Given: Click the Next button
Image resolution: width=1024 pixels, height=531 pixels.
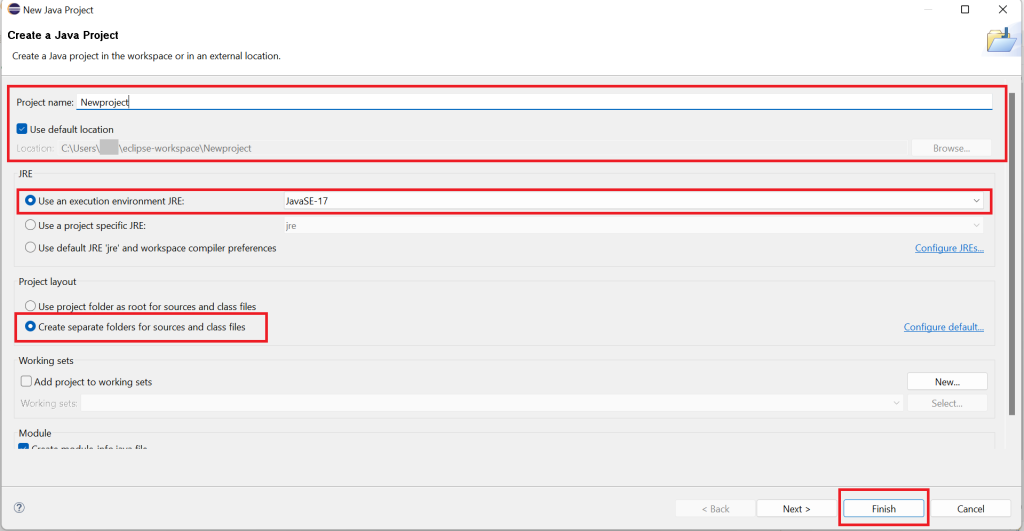Looking at the screenshot, I should [x=796, y=508].
